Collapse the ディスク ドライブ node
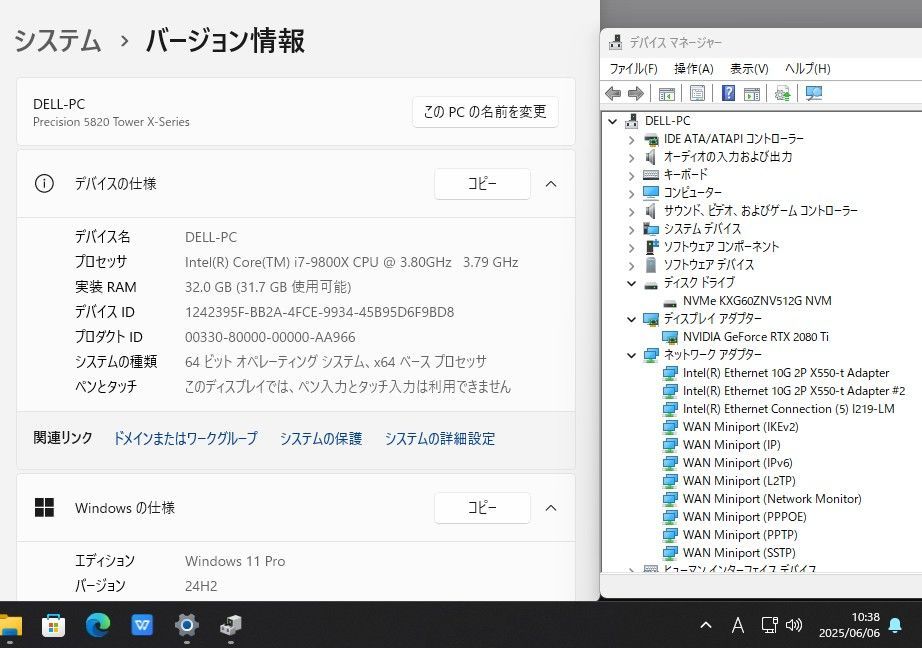 (x=631, y=283)
